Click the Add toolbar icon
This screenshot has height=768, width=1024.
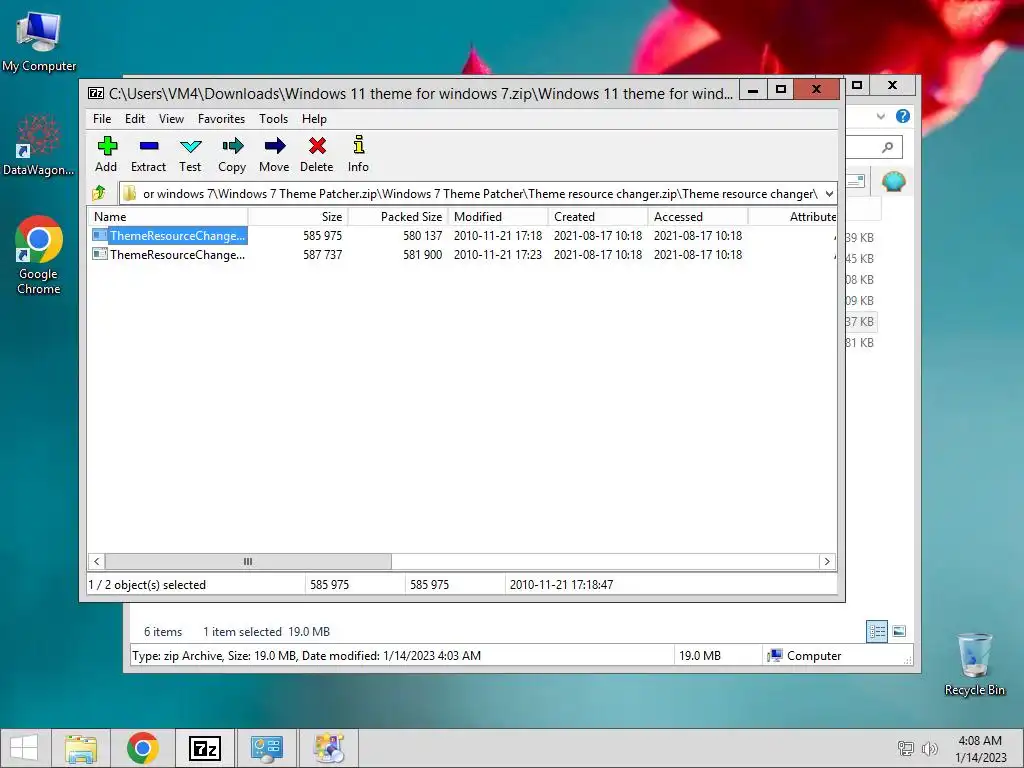coord(106,154)
